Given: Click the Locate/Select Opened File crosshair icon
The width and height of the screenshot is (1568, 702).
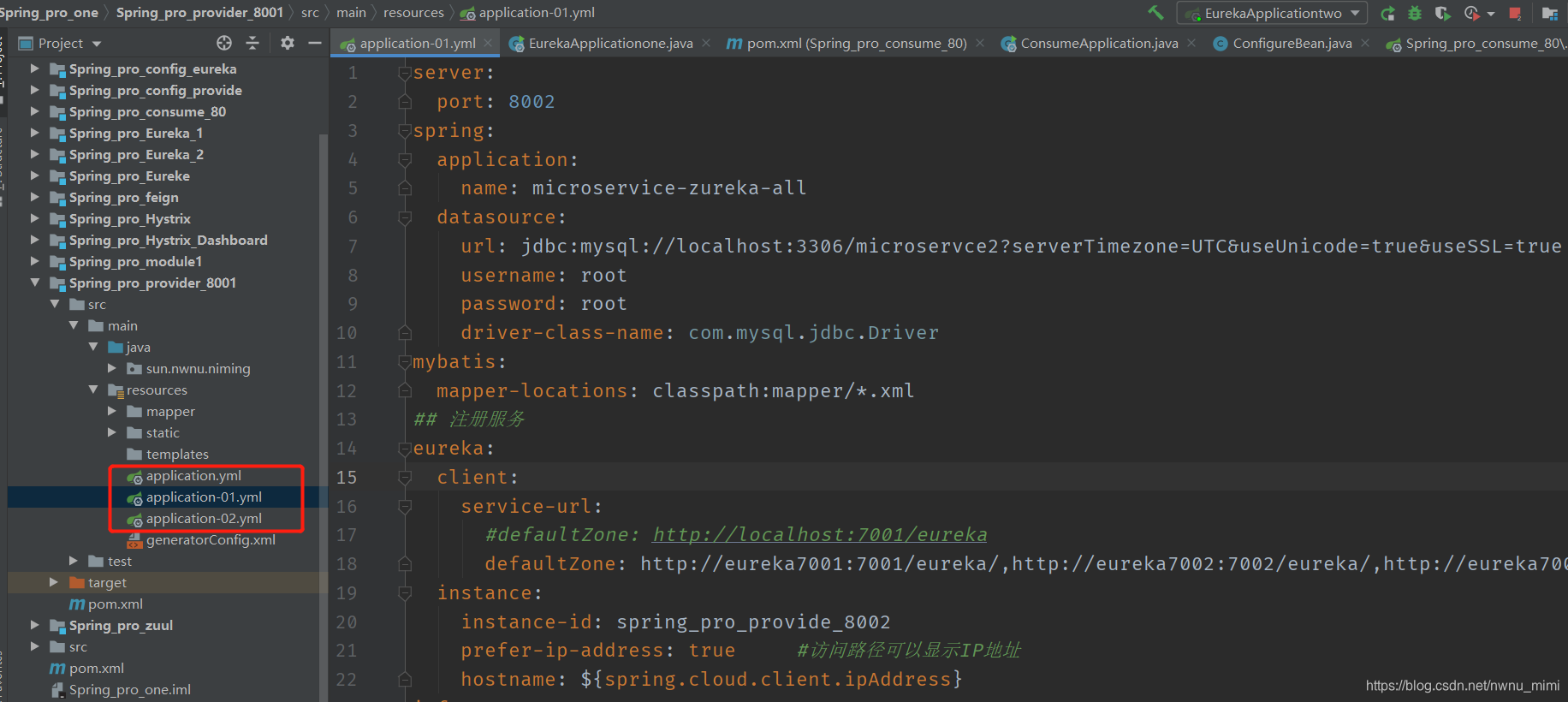Looking at the screenshot, I should click(224, 43).
